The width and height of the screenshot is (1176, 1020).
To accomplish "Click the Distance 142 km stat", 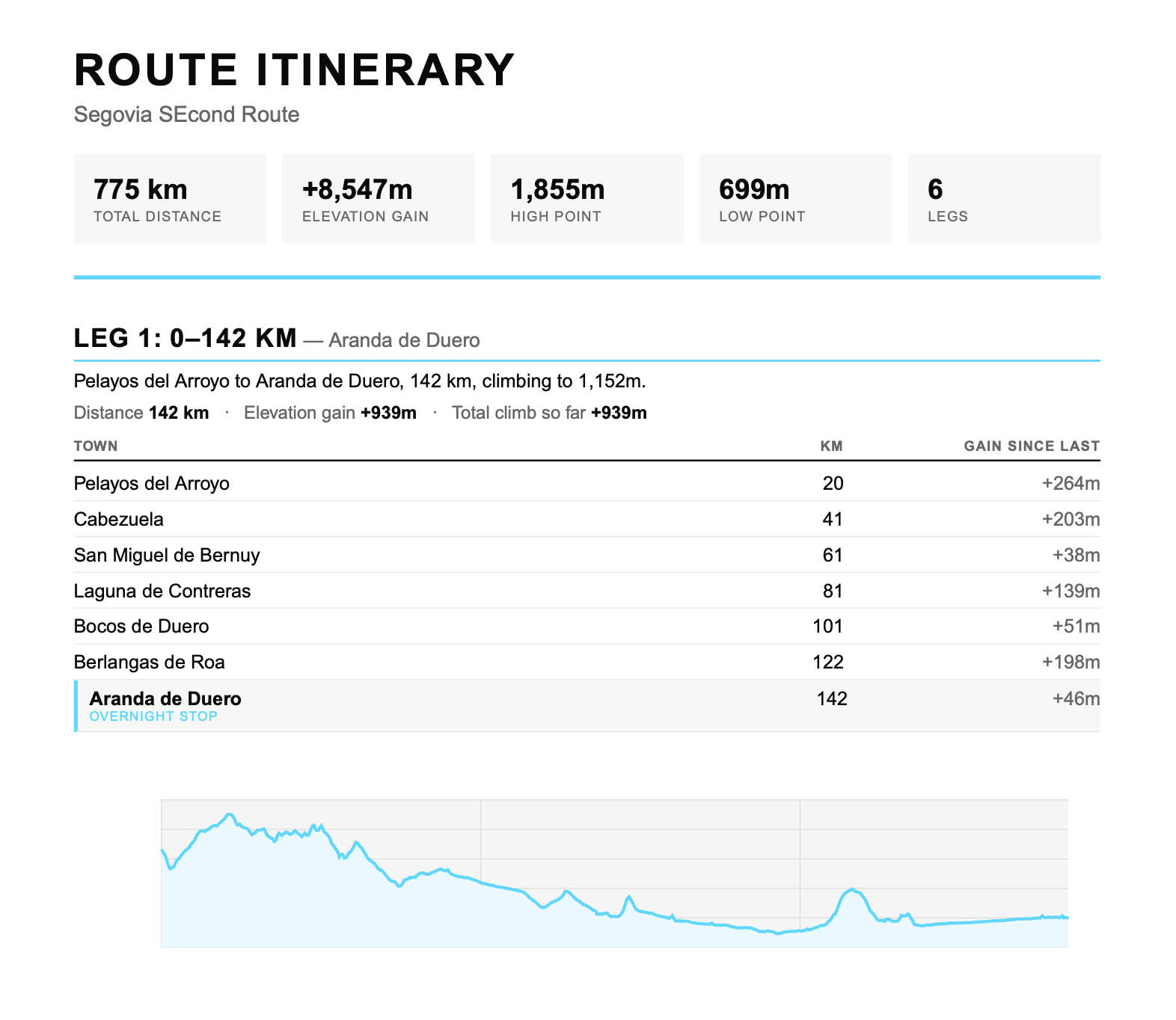I will coord(141,413).
